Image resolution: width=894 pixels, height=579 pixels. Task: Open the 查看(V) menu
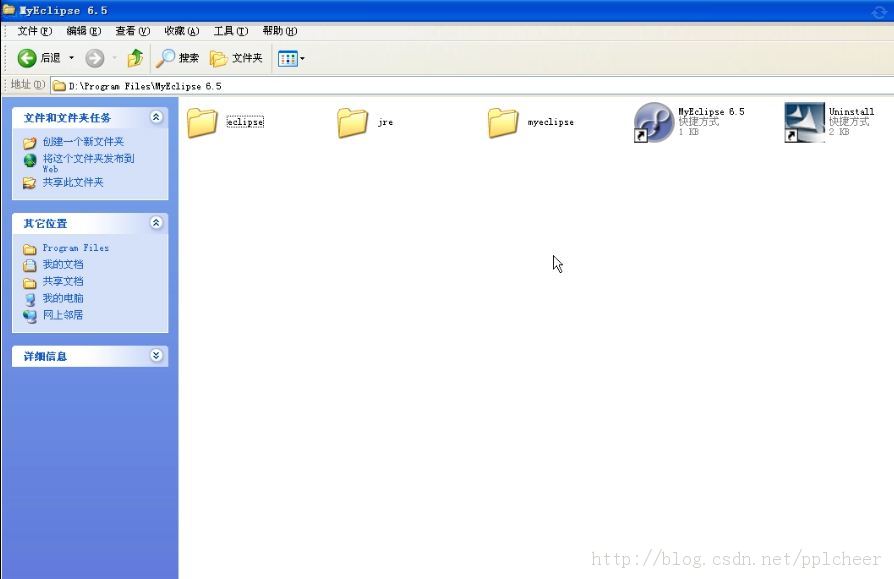132,31
